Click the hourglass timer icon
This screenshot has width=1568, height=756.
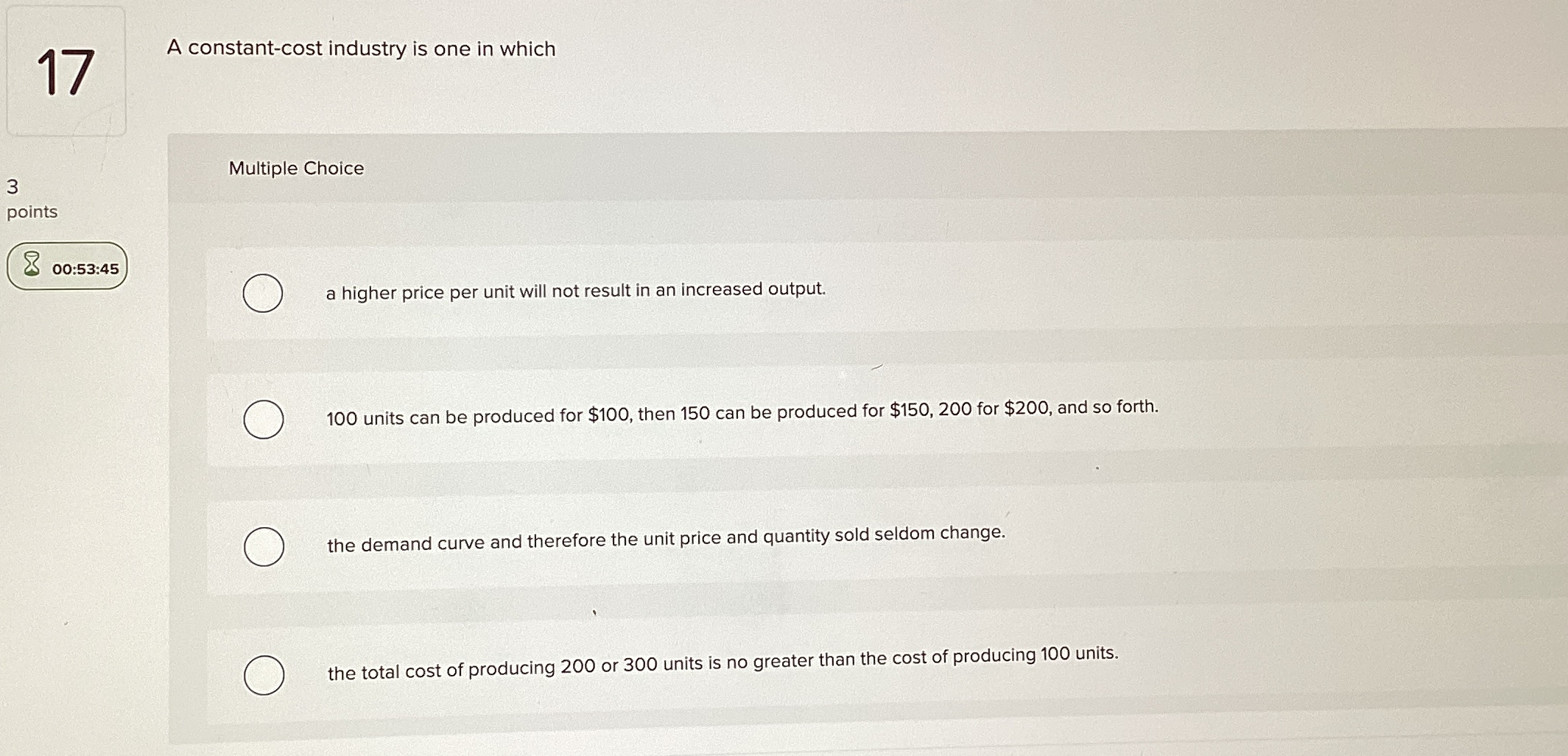30,265
